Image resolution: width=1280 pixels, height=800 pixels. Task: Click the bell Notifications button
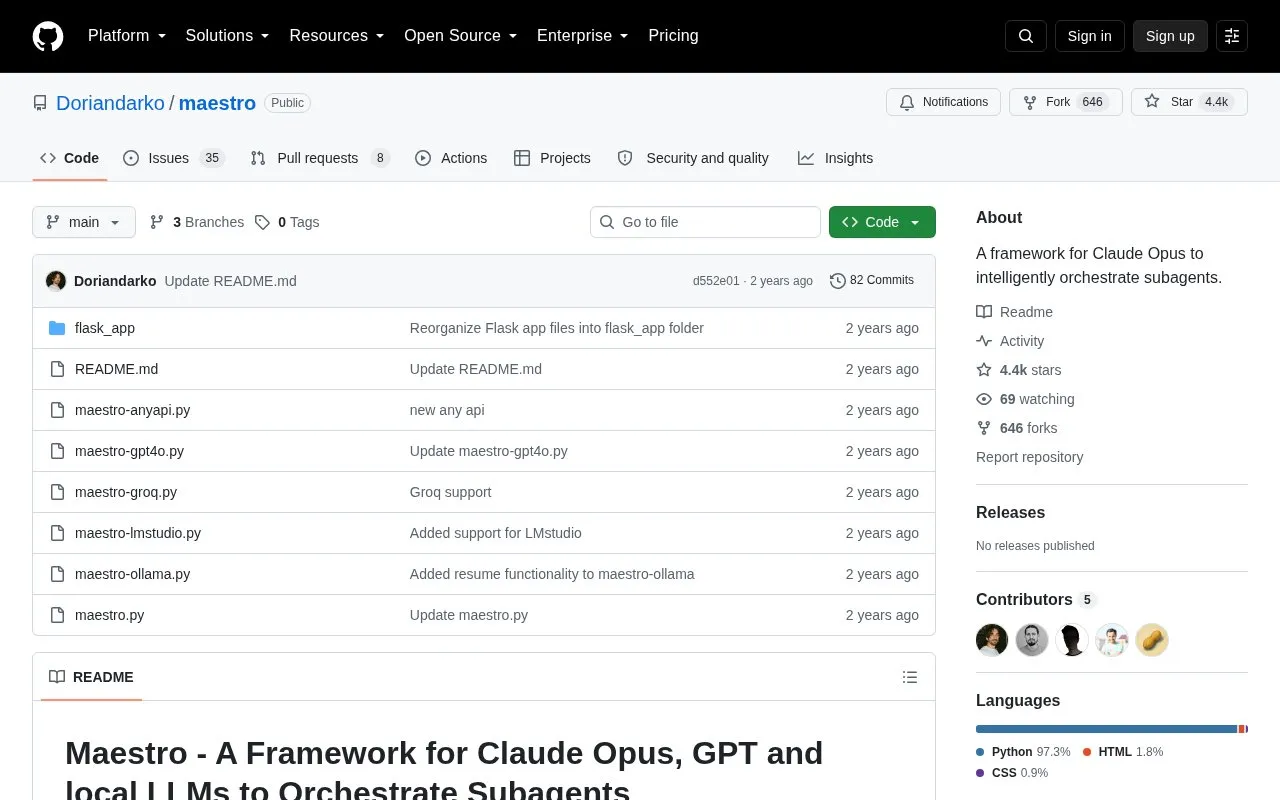click(943, 102)
